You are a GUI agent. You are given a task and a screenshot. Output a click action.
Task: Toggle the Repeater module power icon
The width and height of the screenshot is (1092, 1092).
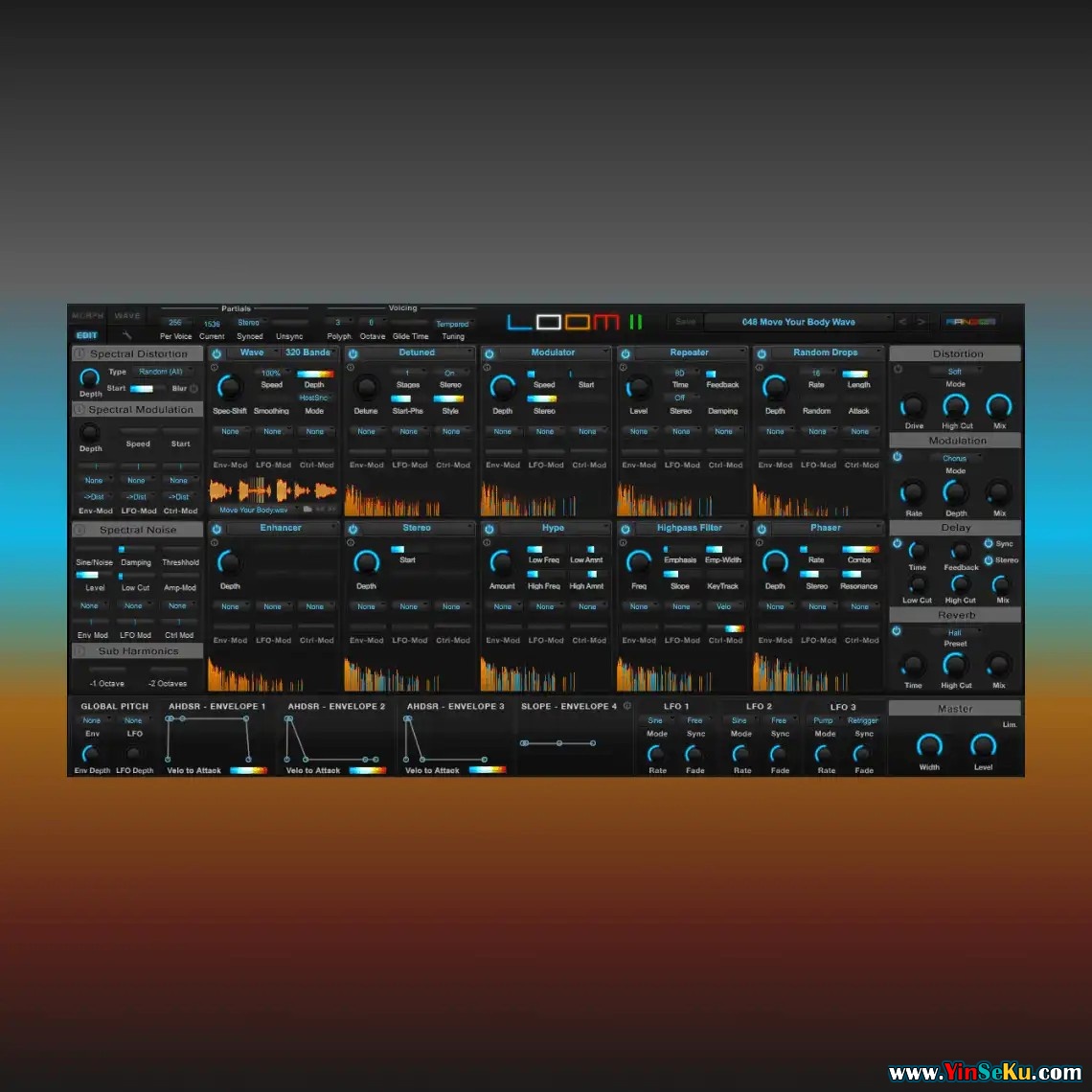[x=625, y=353]
